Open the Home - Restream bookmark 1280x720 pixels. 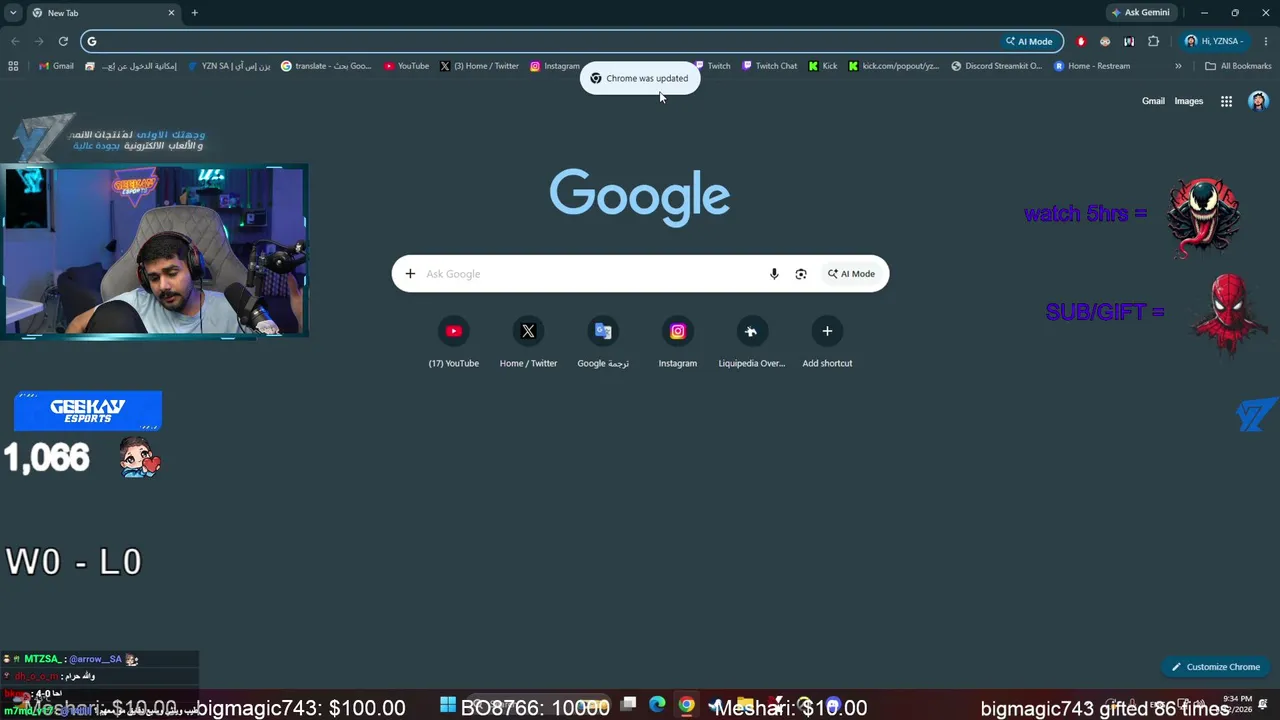[x=1092, y=66]
